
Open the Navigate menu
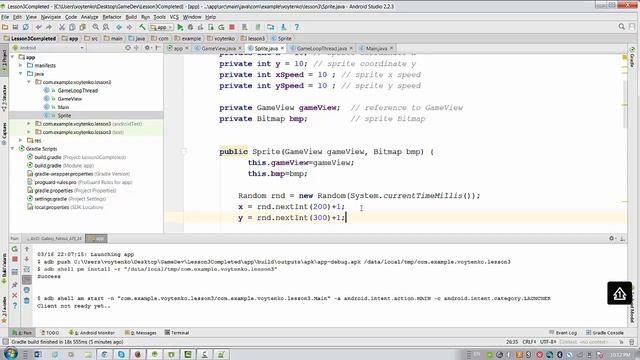click(51, 17)
